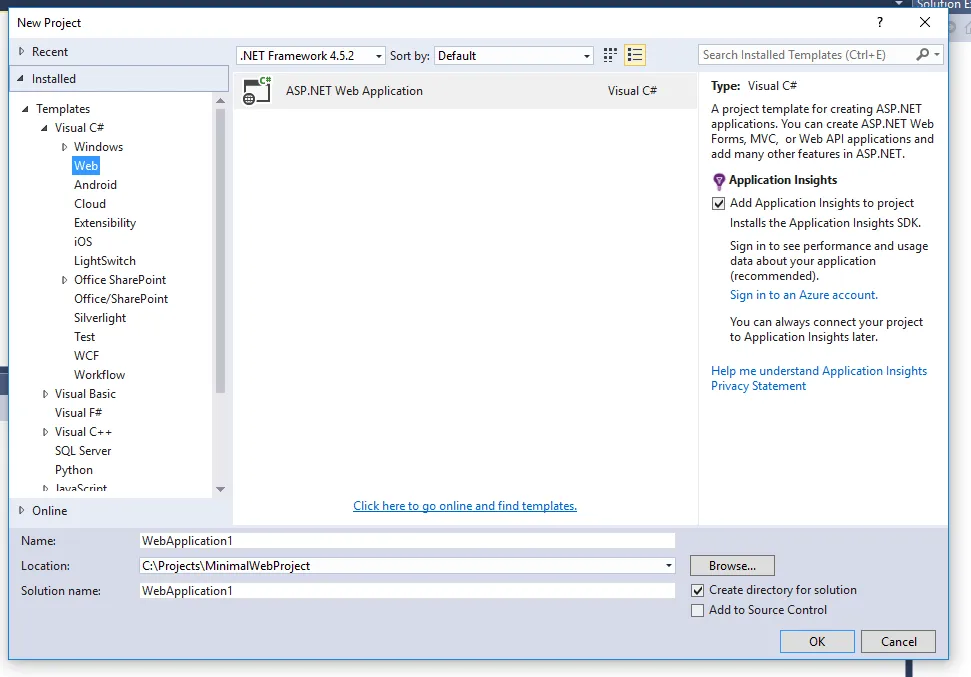Enable Add to Source Control checkbox
This screenshot has width=971, height=677.
[697, 610]
